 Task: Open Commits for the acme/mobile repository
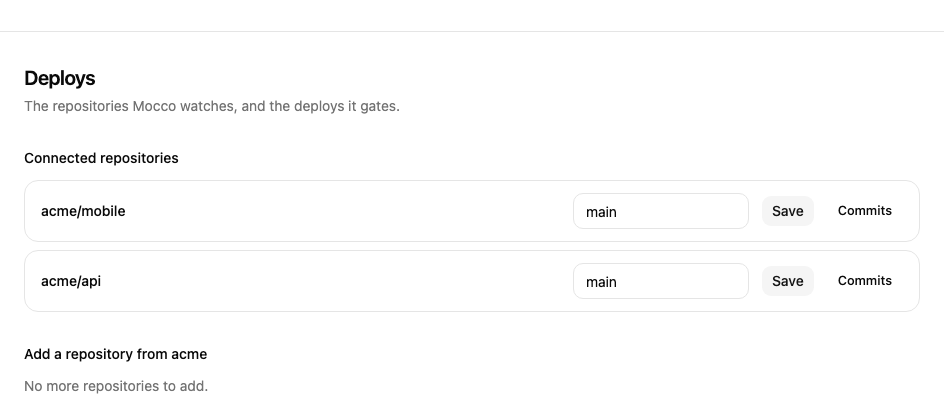point(865,211)
